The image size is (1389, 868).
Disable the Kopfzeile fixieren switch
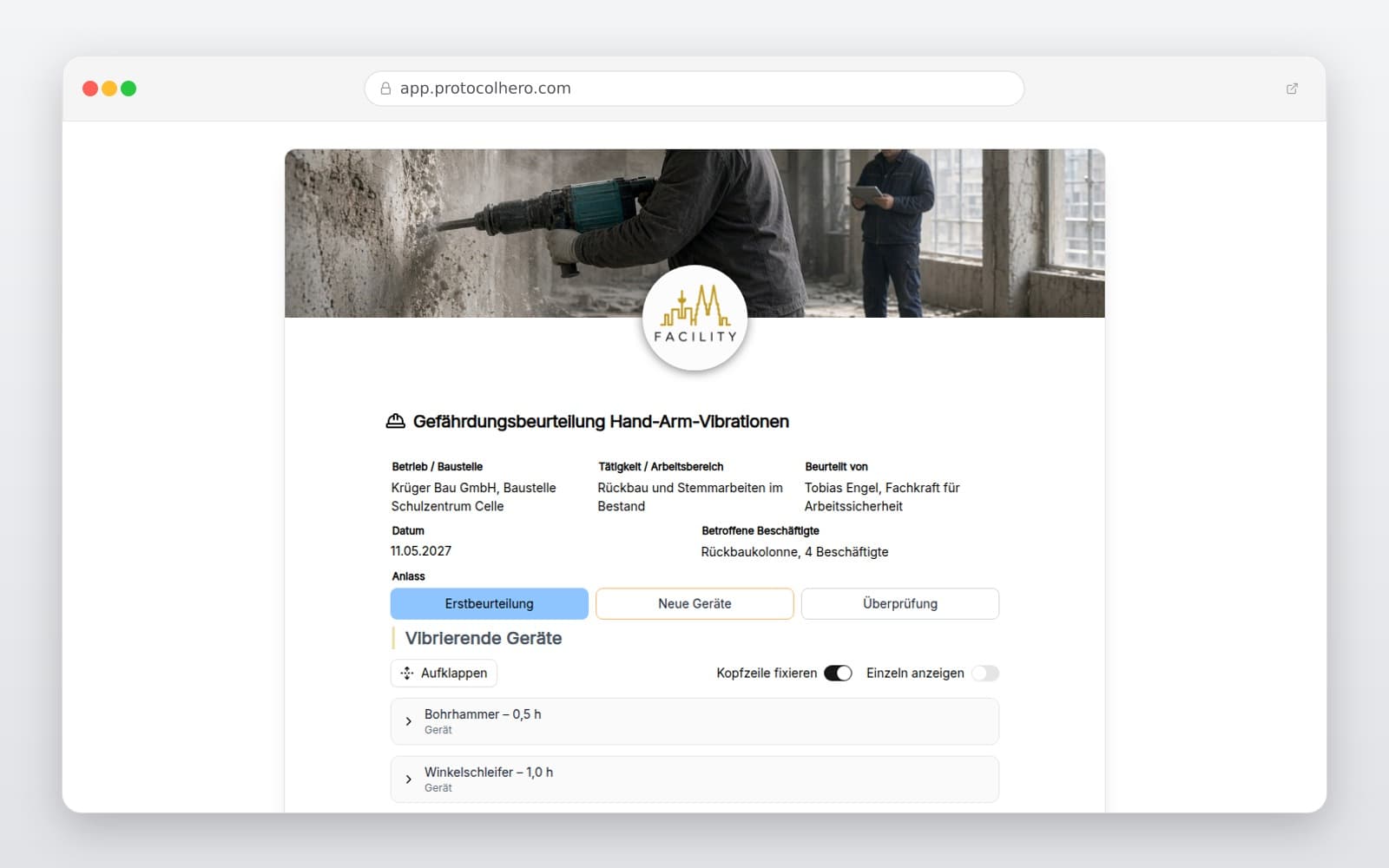point(838,673)
